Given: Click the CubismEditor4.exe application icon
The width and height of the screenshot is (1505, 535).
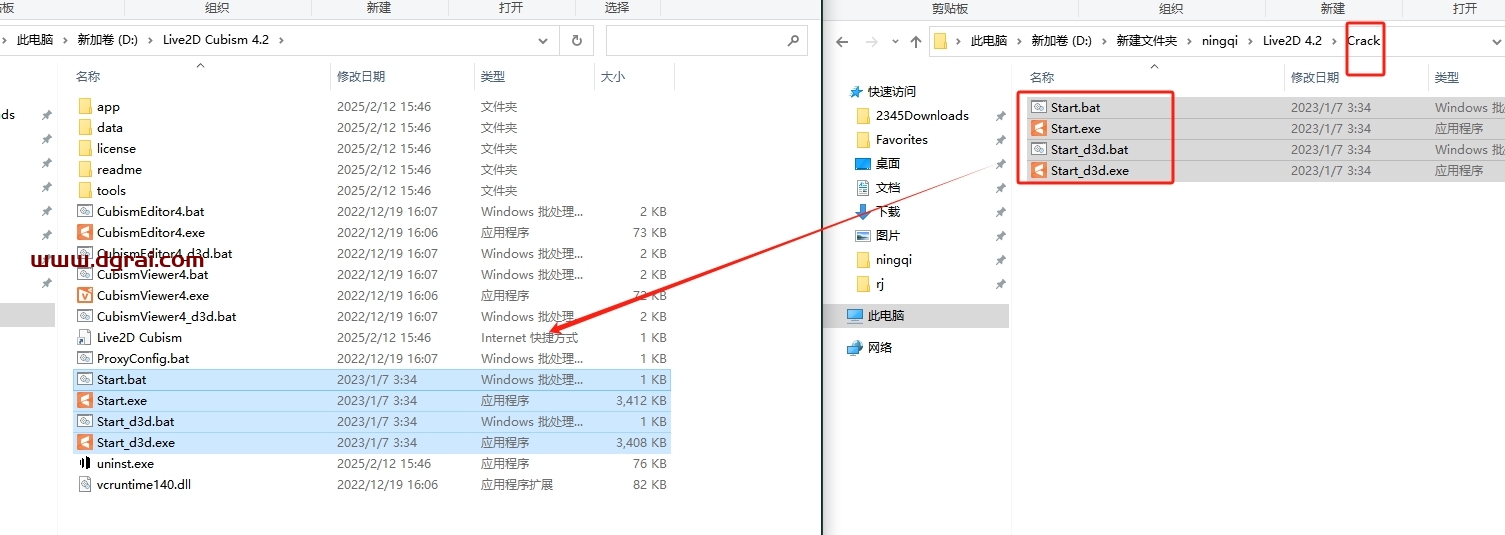Looking at the screenshot, I should pyautogui.click(x=85, y=232).
